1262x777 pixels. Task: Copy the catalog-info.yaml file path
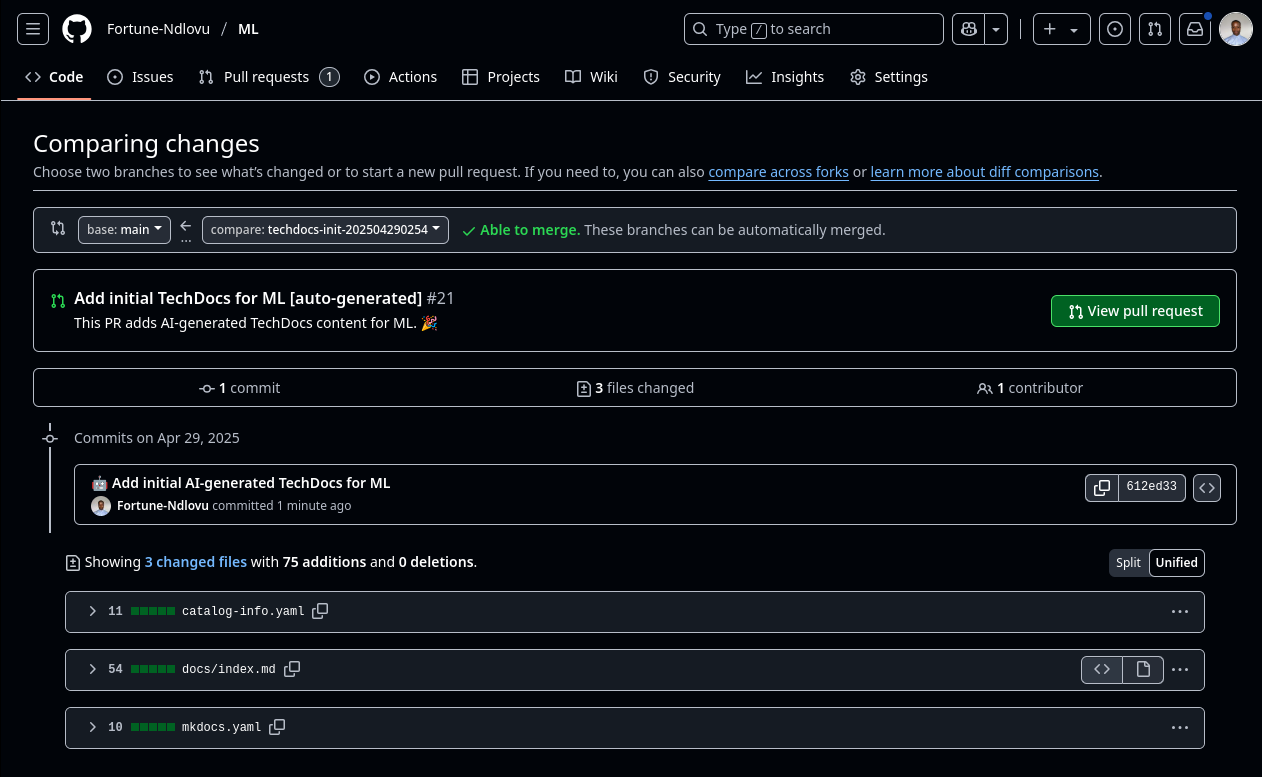coord(320,611)
